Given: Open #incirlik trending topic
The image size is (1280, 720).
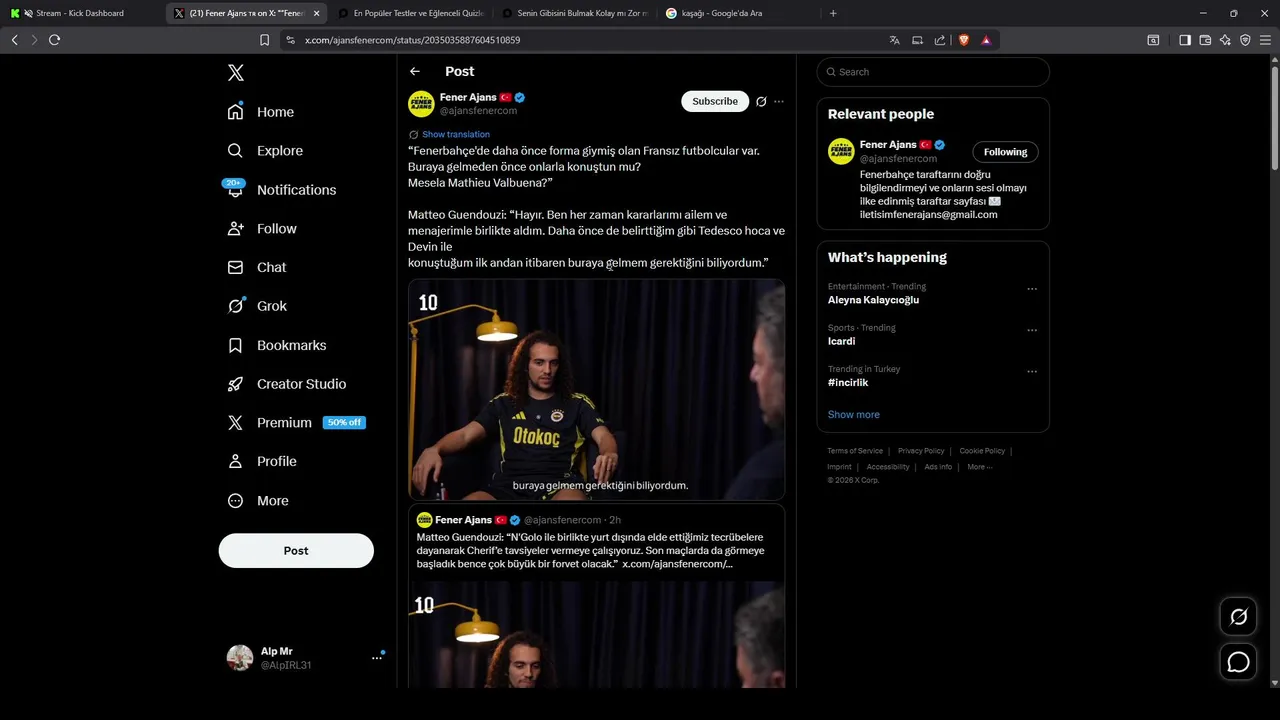Looking at the screenshot, I should coord(848,382).
